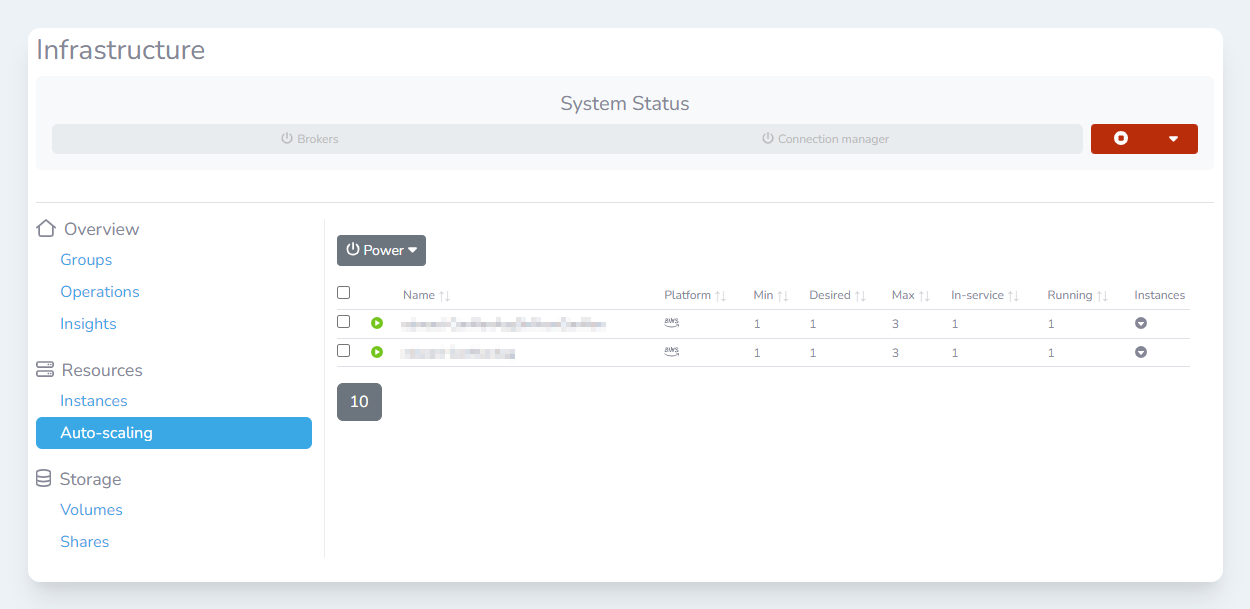Click the red stop system button

(1121, 139)
